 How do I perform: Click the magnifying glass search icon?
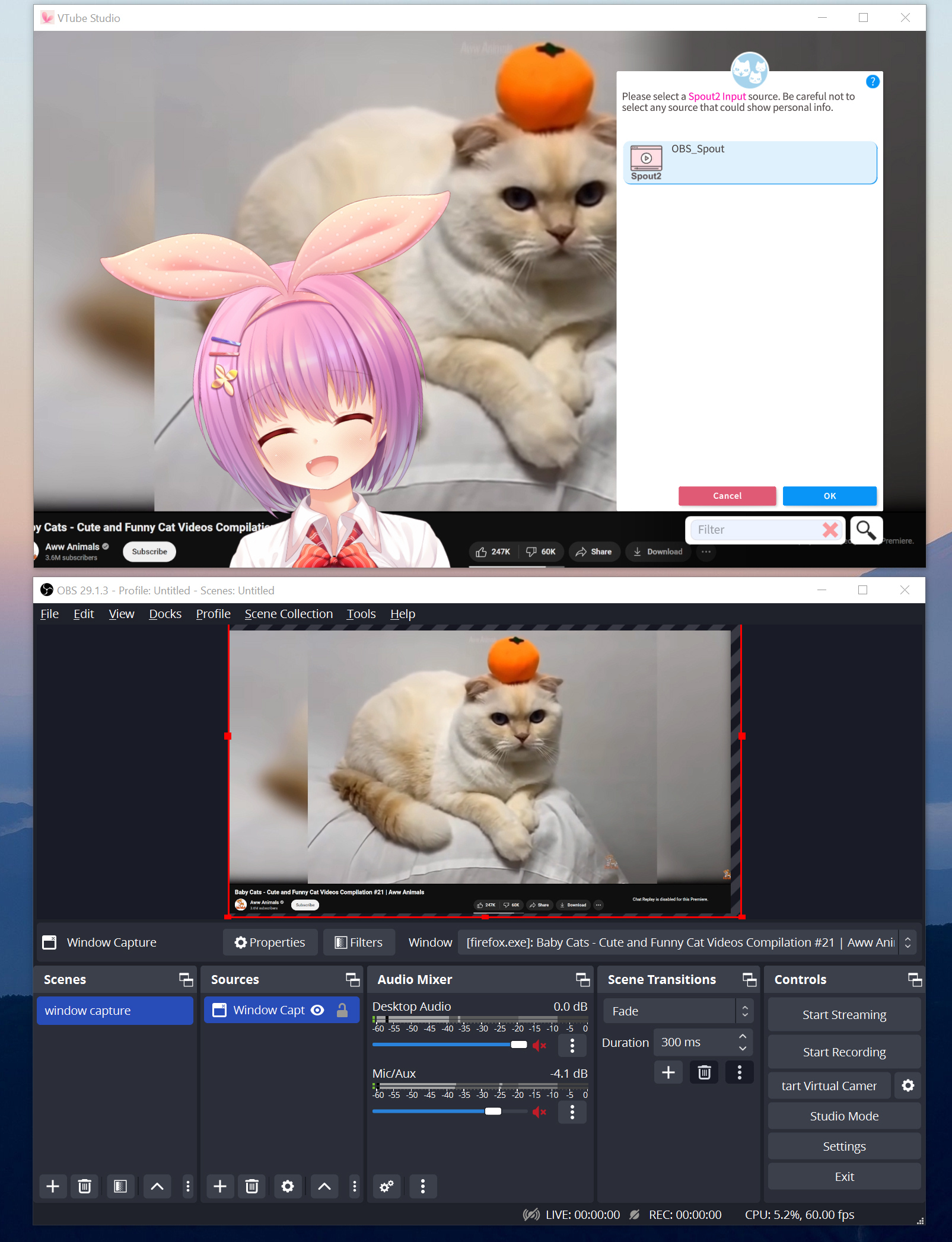(866, 530)
